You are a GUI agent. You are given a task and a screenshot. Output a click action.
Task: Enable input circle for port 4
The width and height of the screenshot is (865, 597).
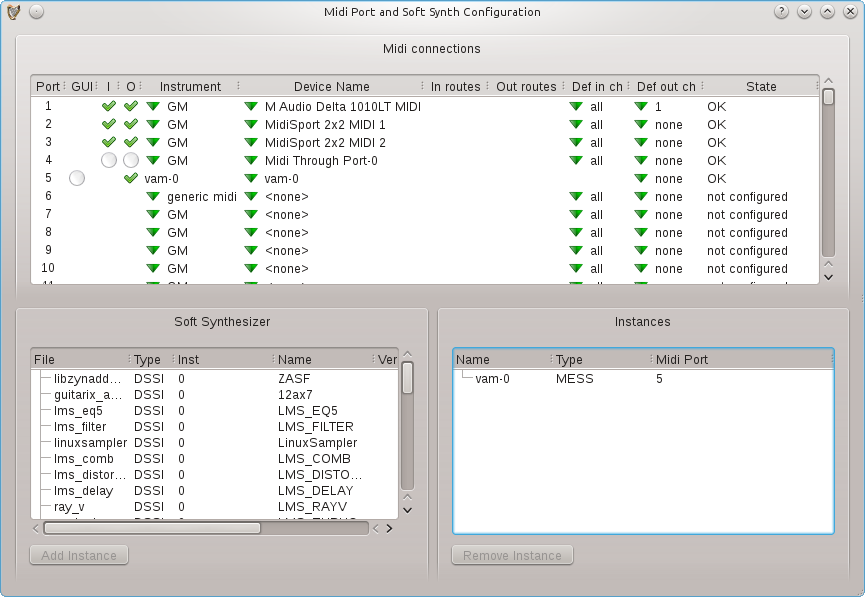click(109, 160)
